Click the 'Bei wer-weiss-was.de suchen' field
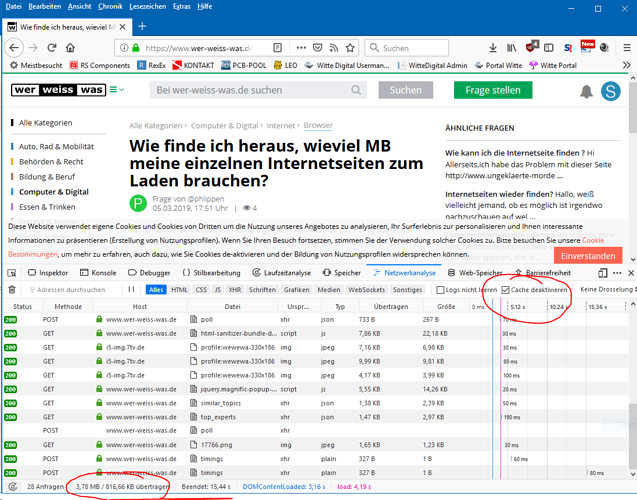The height and width of the screenshot is (500, 637). [x=258, y=90]
